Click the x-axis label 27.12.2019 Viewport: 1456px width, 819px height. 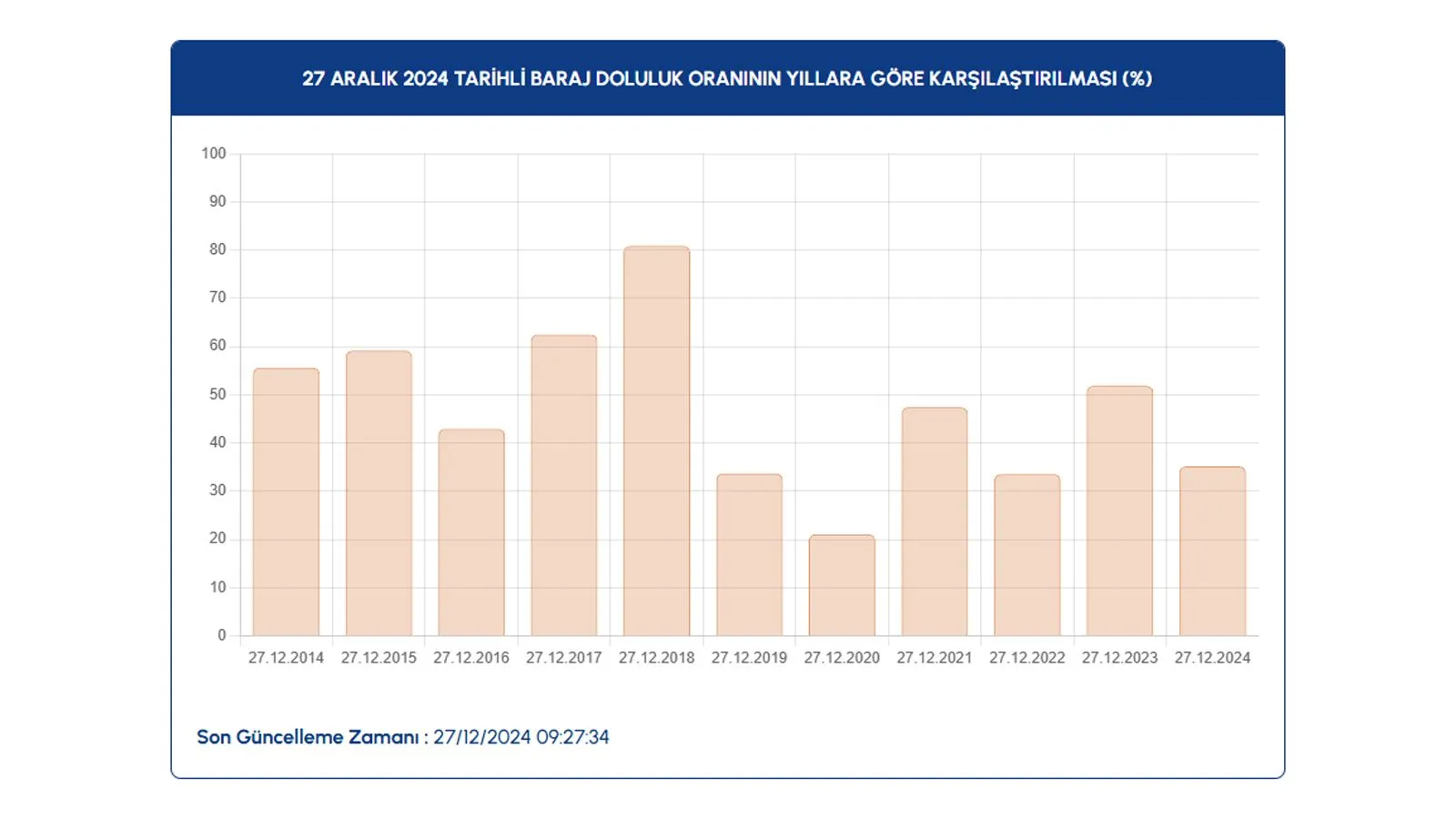pos(749,657)
